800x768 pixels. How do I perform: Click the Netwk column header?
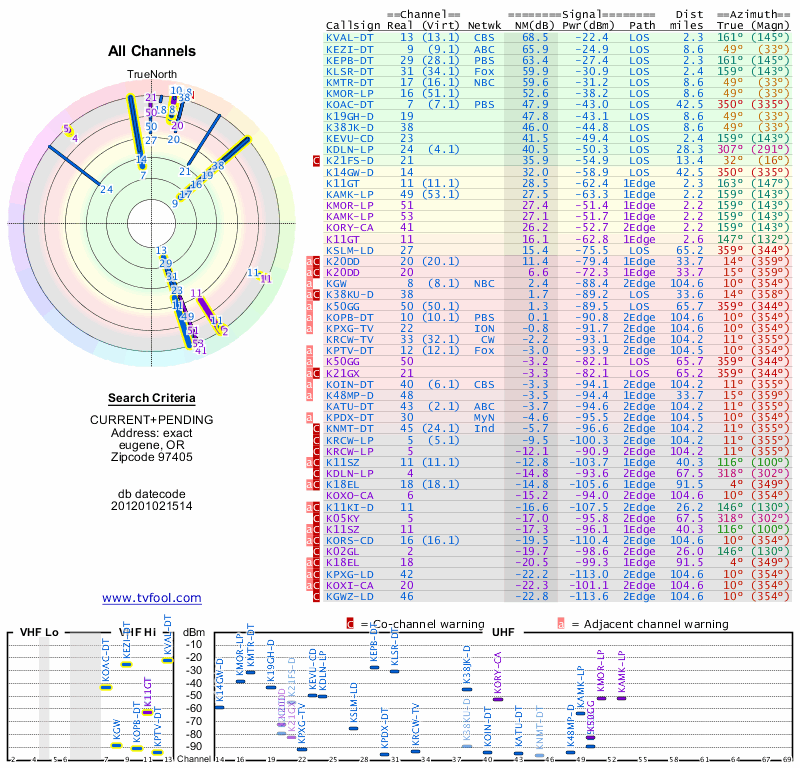pyautogui.click(x=484, y=25)
